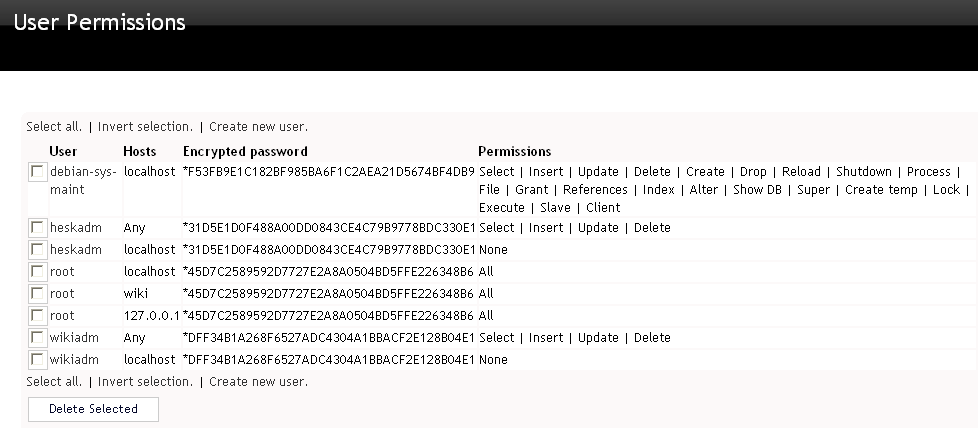Click the bottom 'Select all.' link
Screen dimensions: 978x428
[x=54, y=382]
